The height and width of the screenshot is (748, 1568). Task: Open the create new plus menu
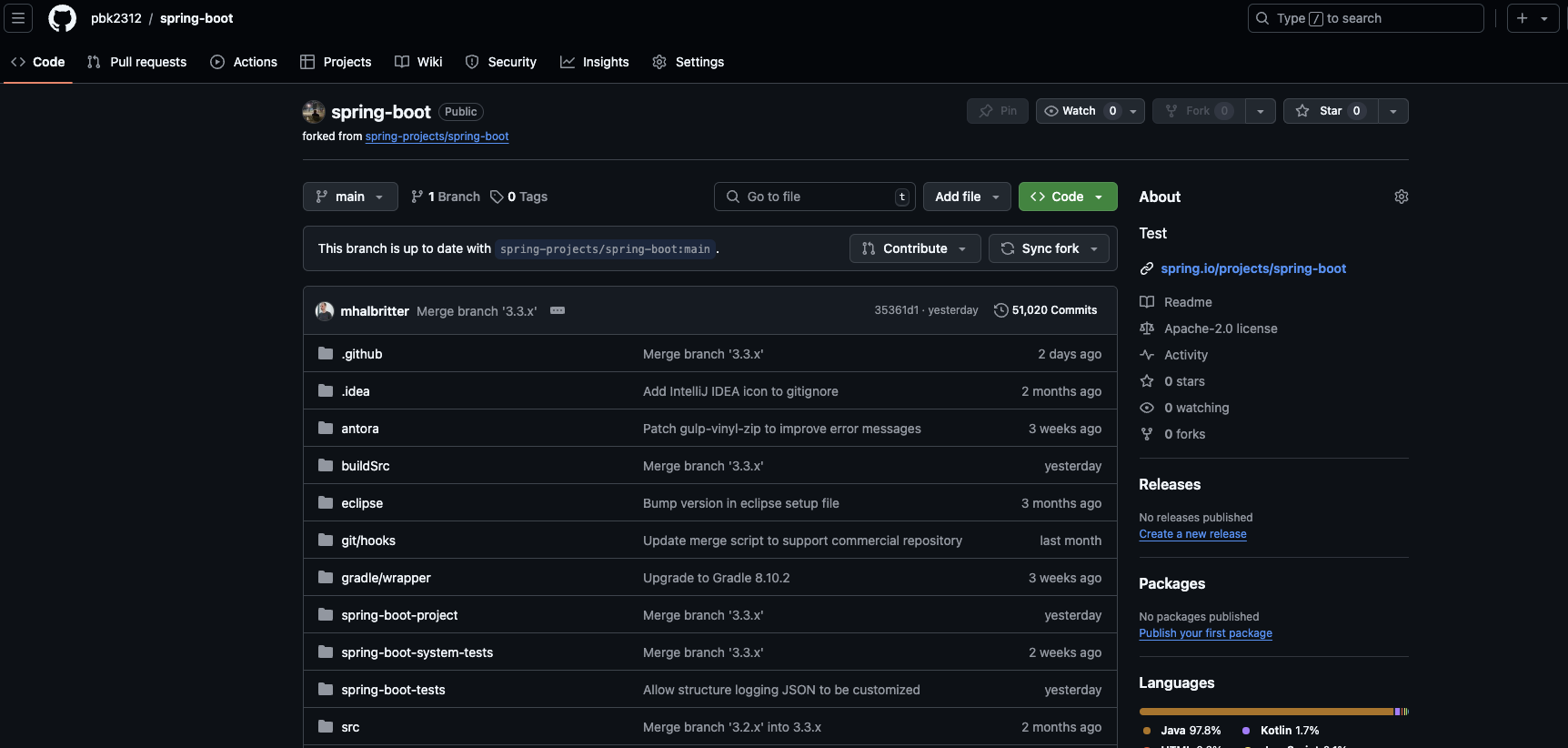click(1533, 18)
